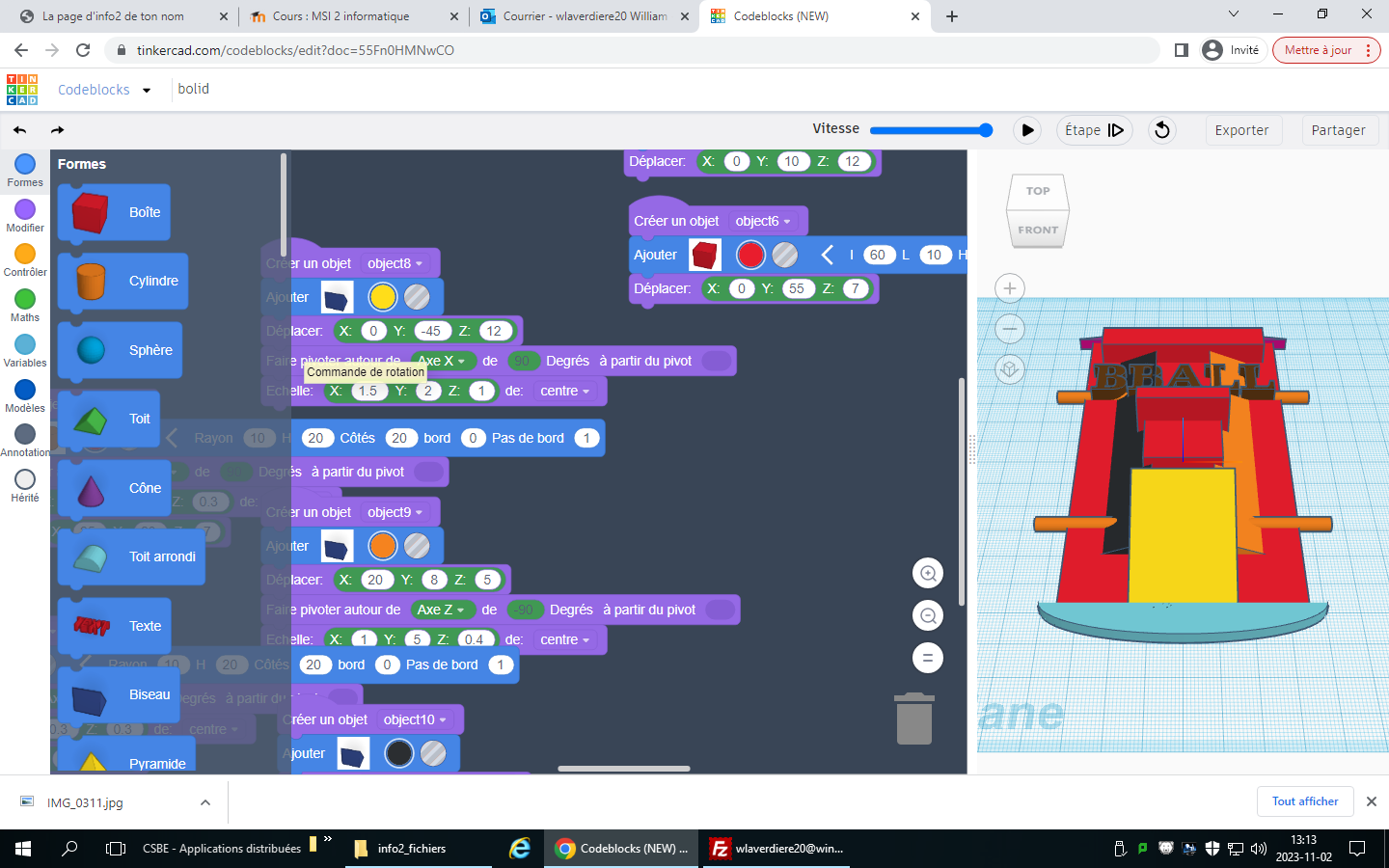
Task: Open object6 variable dropdown
Action: tap(763, 221)
